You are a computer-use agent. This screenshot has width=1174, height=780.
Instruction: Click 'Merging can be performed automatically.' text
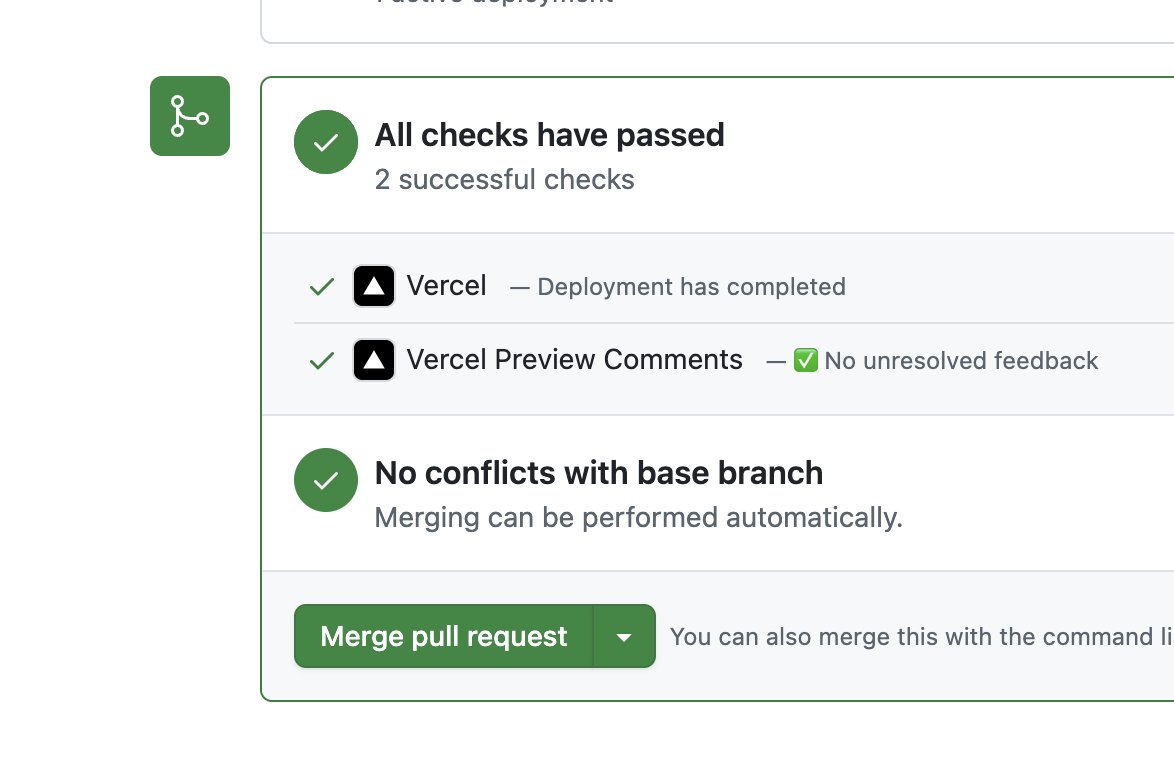pos(639,518)
